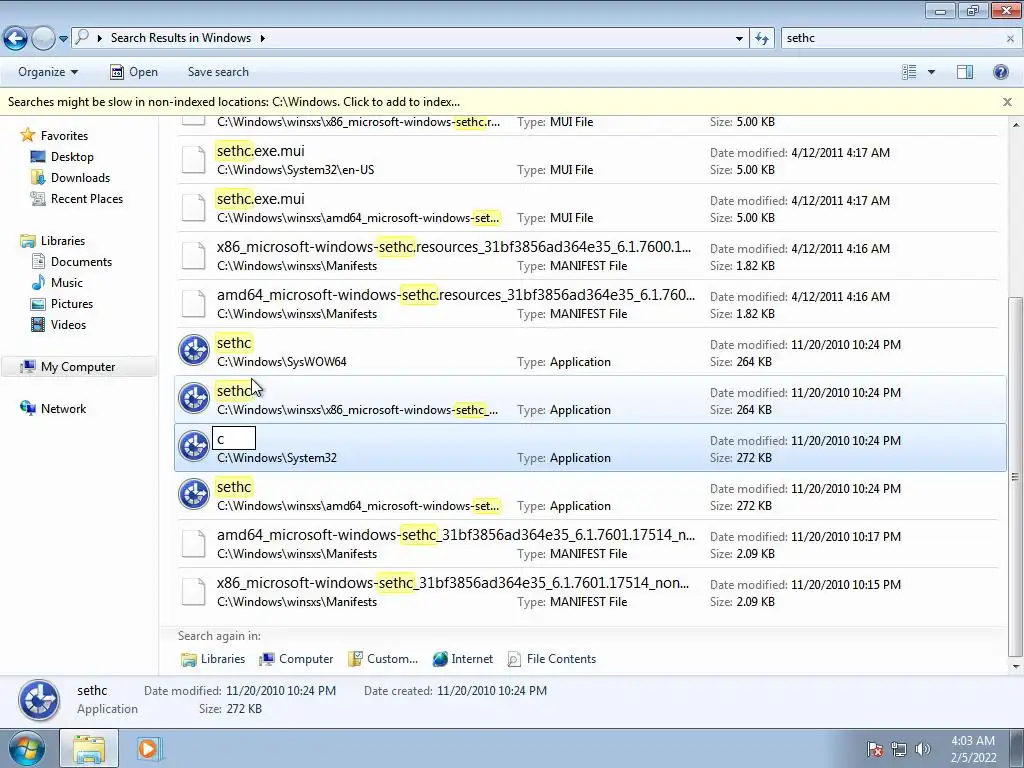
Task: Select sethc.exe.mui in the amd64 winsxs folder
Action: click(590, 208)
